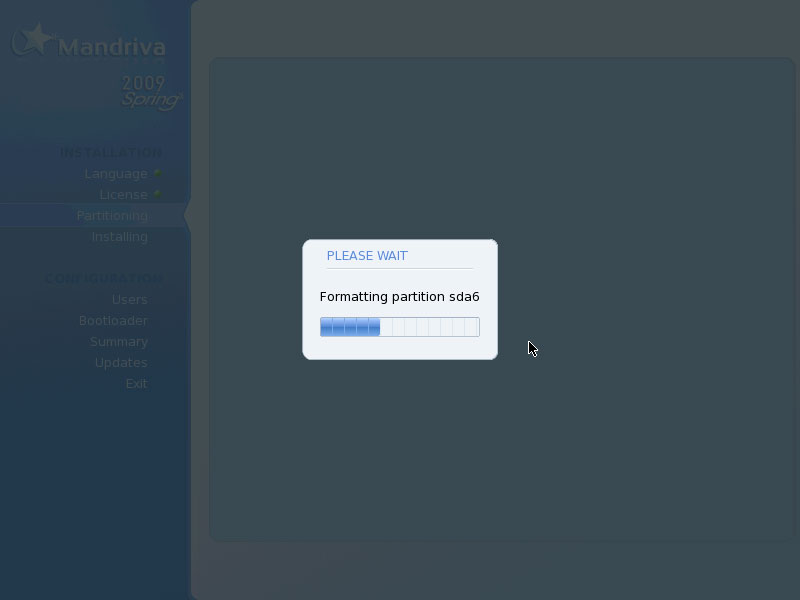Click the Mandriva star logo
This screenshot has width=800, height=600.
coord(32,39)
